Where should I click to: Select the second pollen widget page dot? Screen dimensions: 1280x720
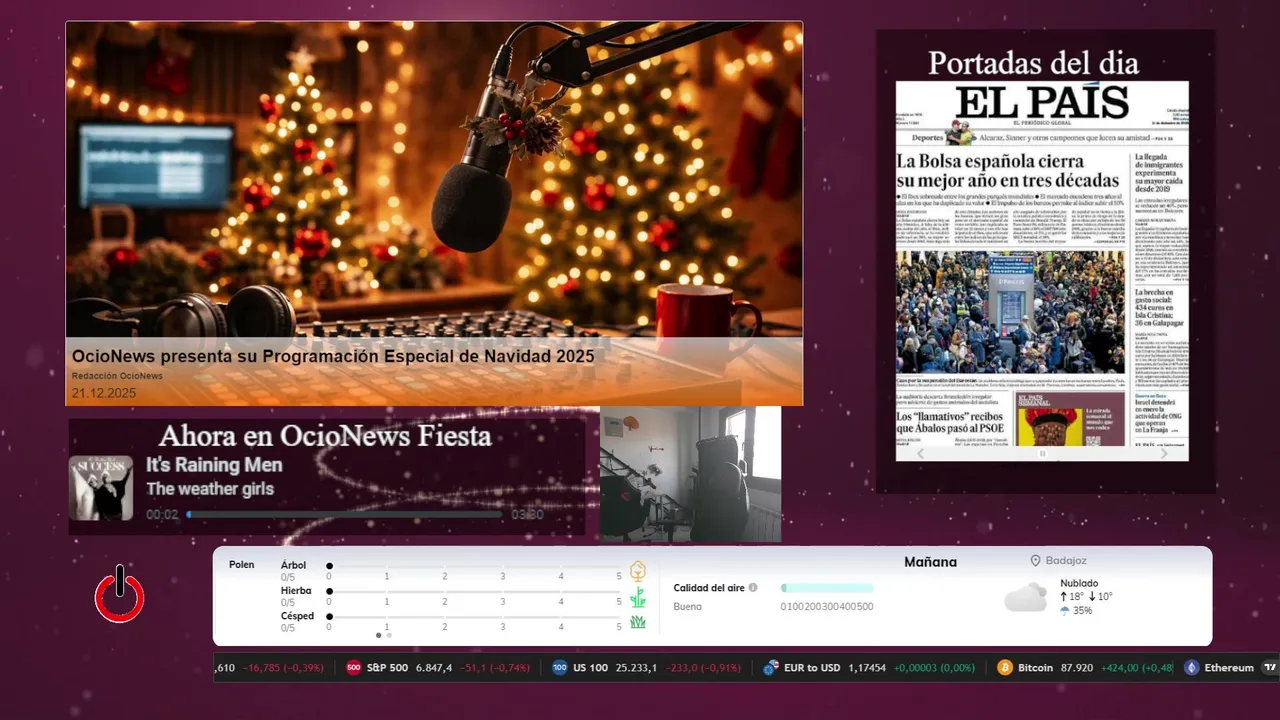tap(389, 635)
